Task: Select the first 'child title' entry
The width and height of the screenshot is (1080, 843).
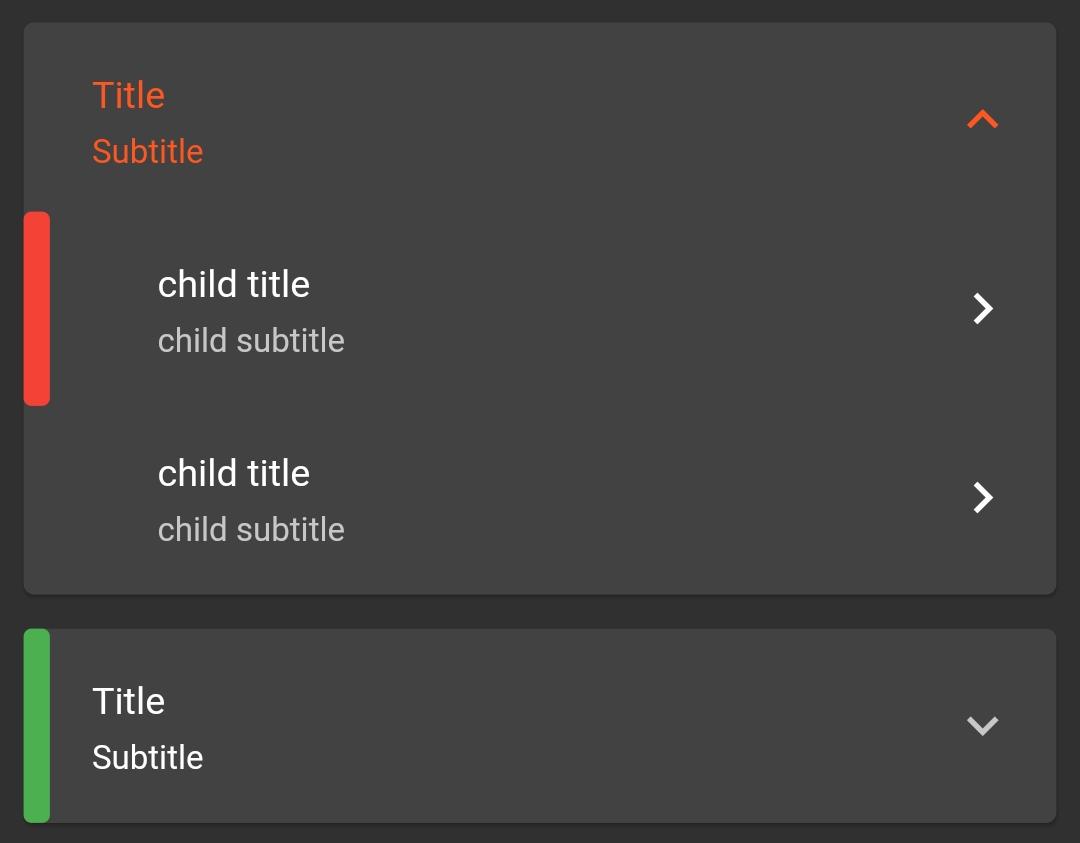Action: point(233,284)
